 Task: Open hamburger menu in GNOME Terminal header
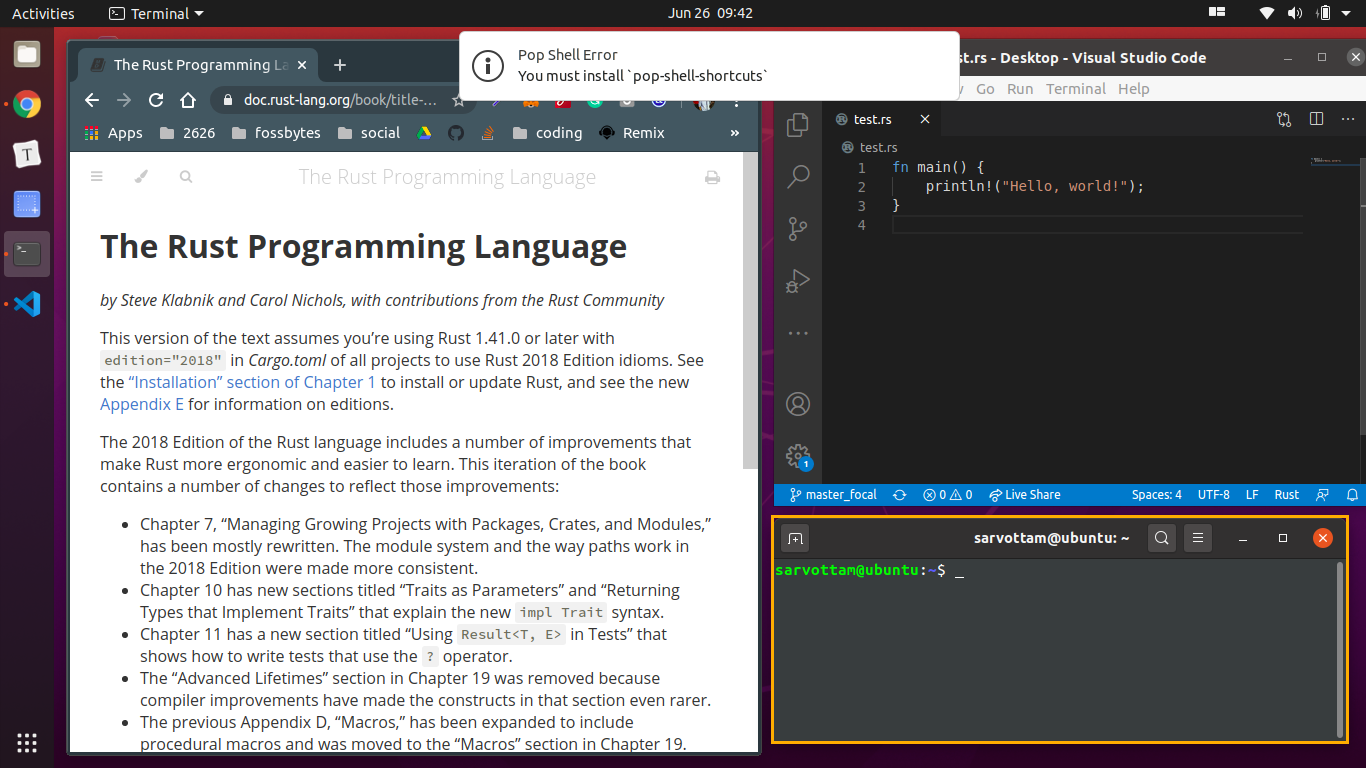pos(1198,538)
